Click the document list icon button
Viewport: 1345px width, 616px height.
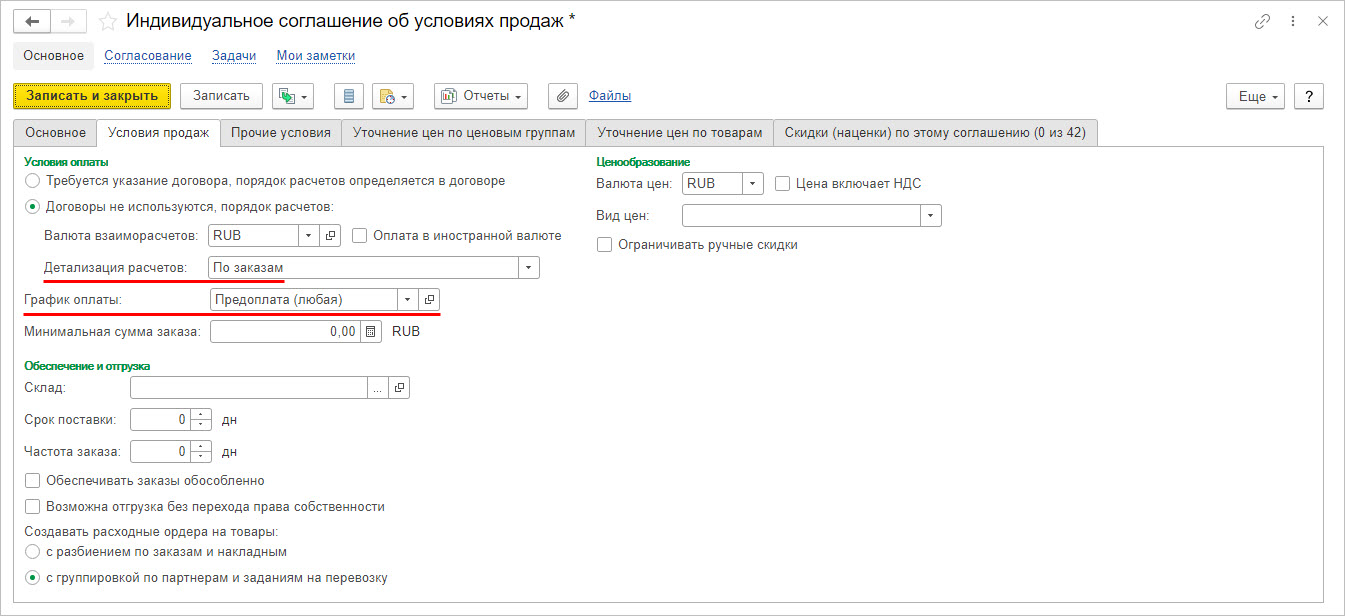348,96
